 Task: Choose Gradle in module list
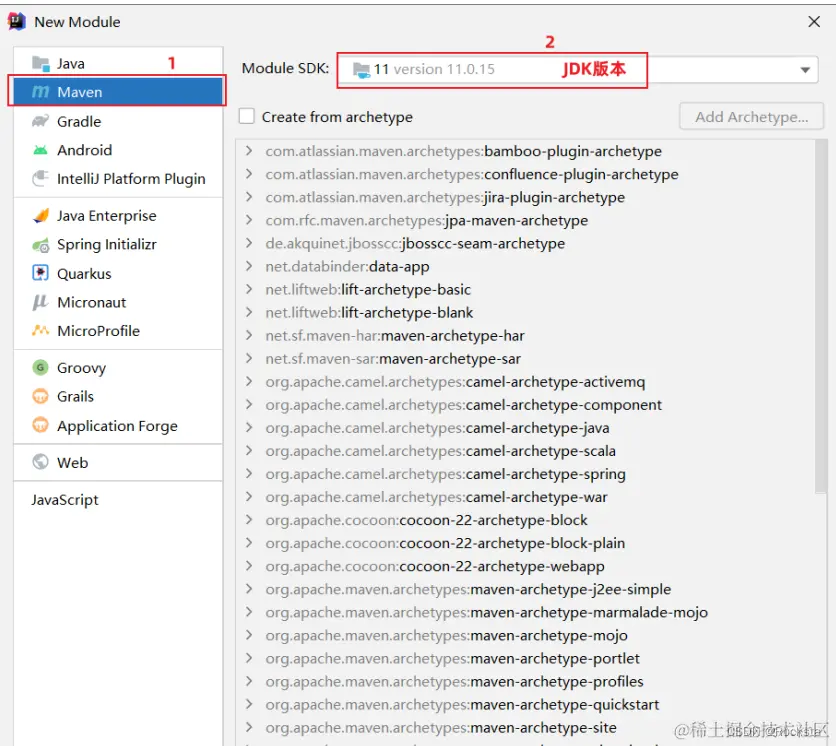(x=118, y=122)
